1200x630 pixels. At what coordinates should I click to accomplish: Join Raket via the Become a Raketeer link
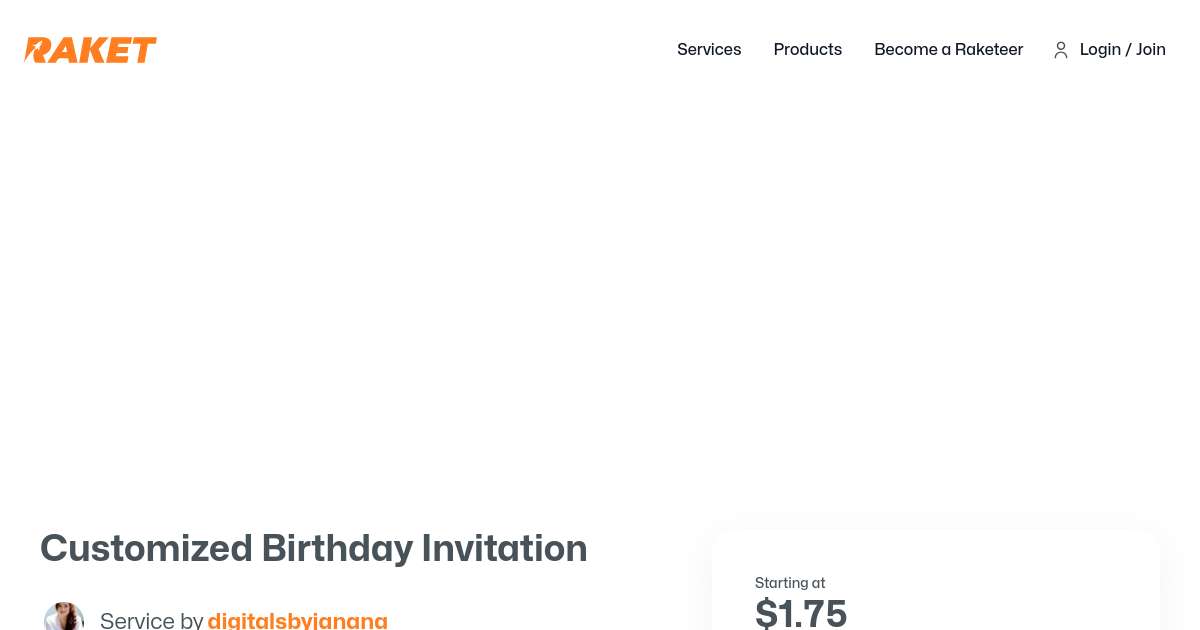948,49
